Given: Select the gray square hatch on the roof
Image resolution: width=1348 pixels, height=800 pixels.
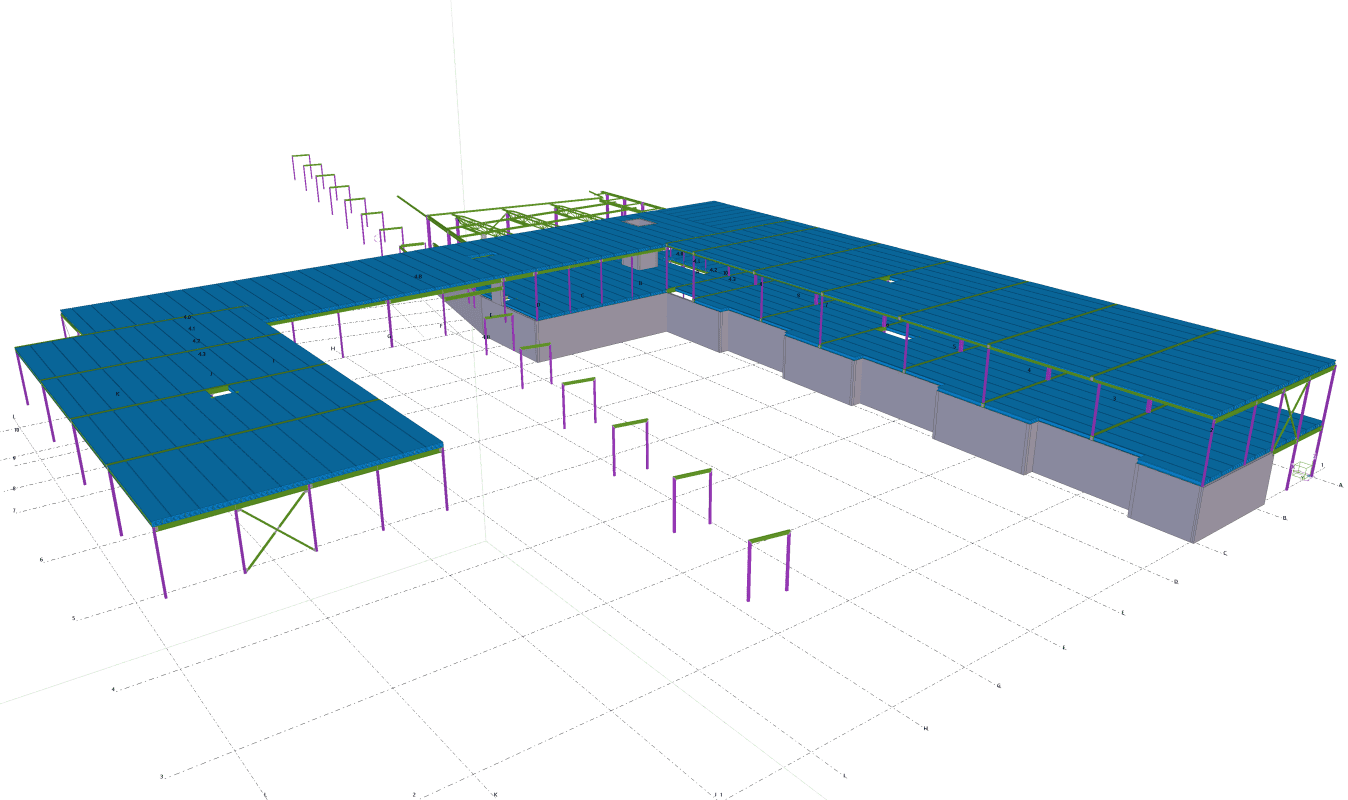Looking at the screenshot, I should 638,223.
